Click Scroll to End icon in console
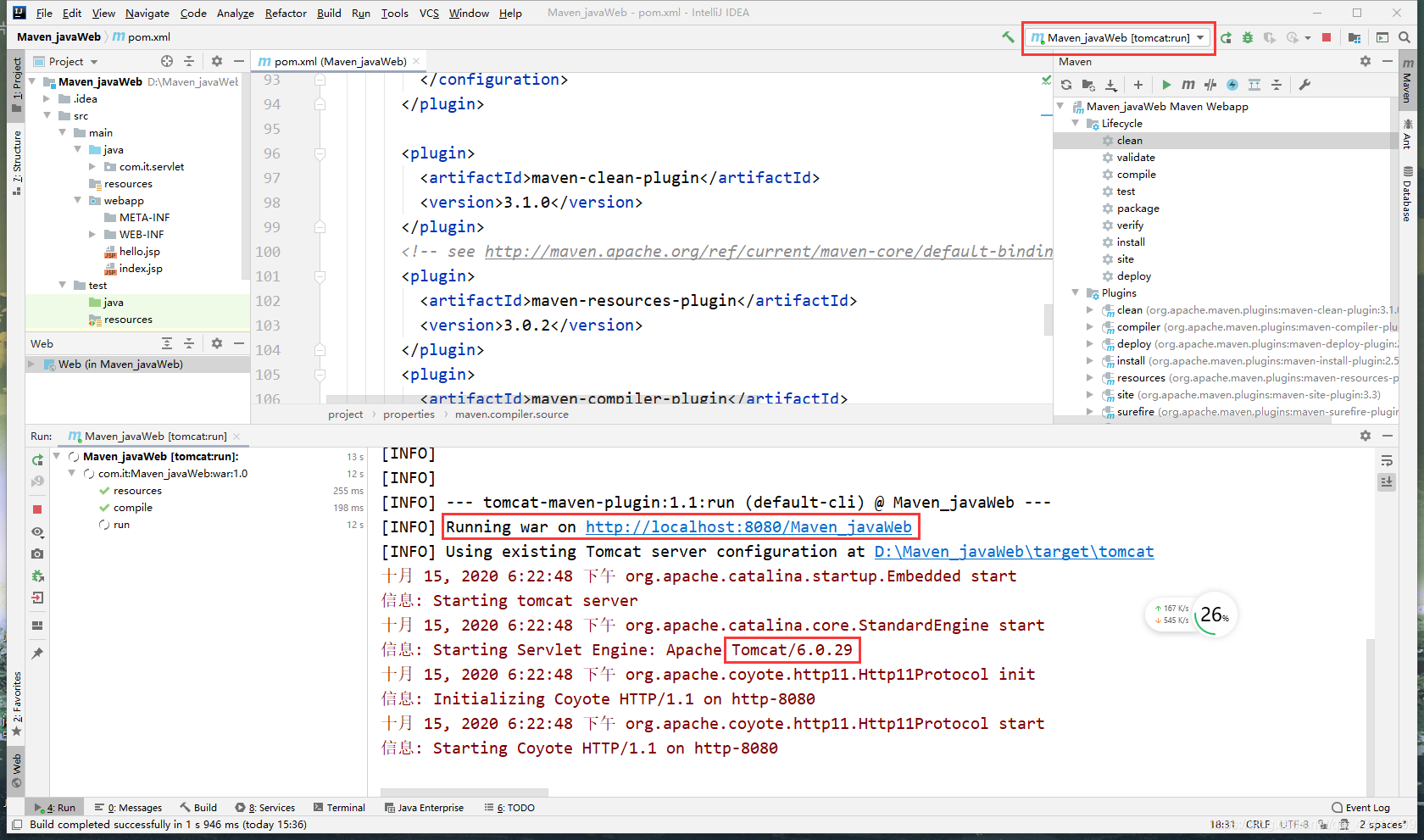 [1387, 481]
